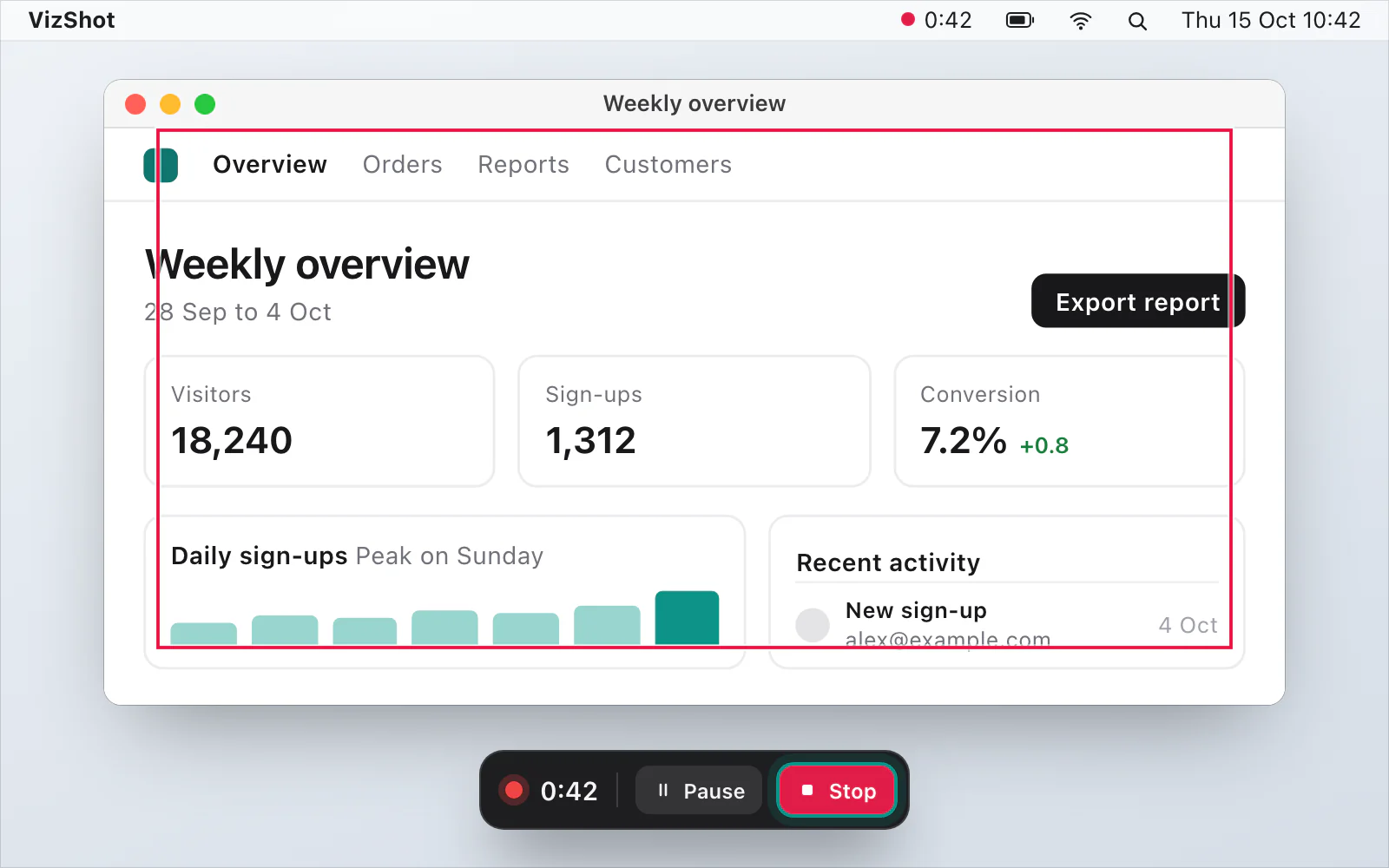Close the Weekly overview window
This screenshot has width=1389, height=868.
tap(135, 104)
